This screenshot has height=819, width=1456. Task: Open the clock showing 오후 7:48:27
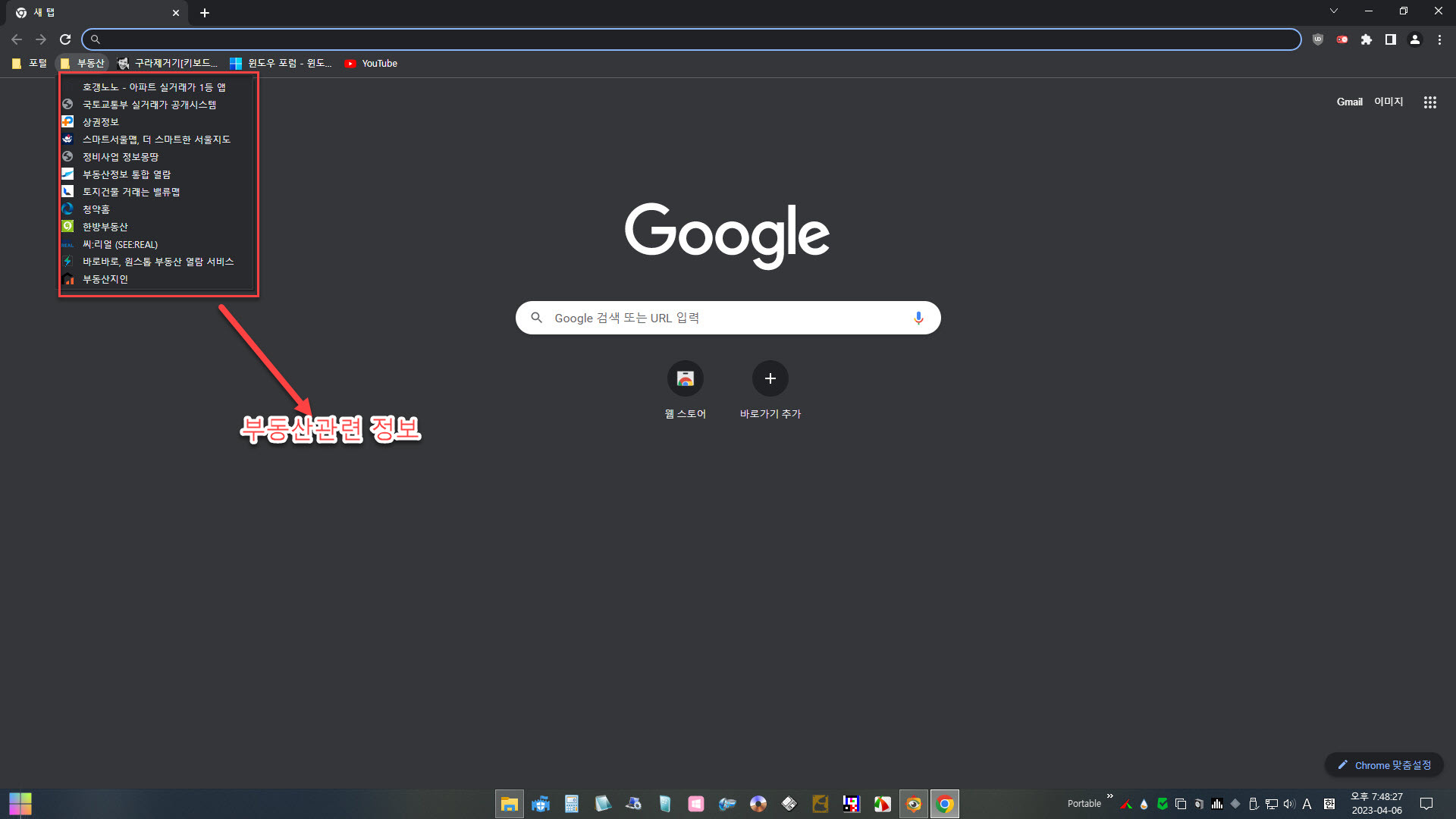click(1377, 804)
